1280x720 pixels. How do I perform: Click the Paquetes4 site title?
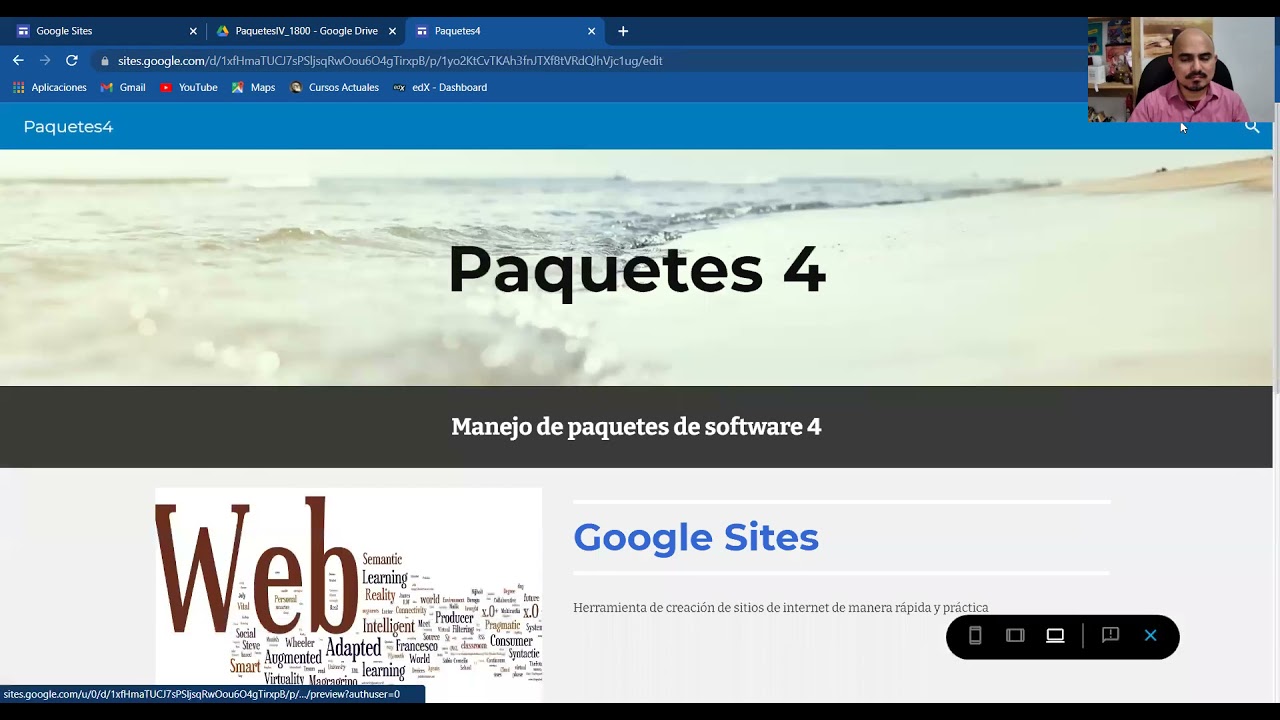point(68,127)
